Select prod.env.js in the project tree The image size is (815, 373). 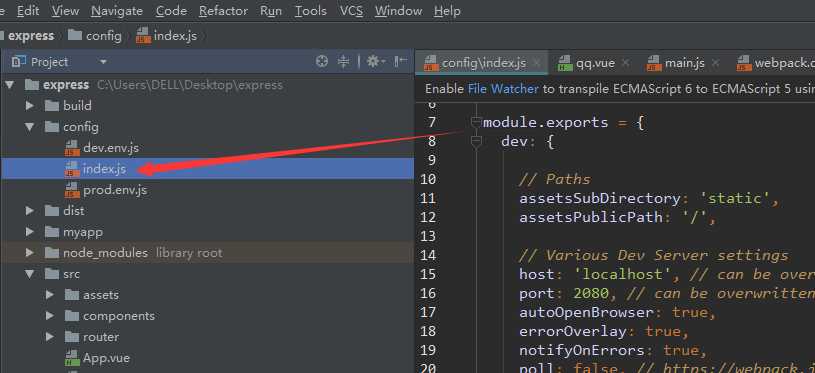pyautogui.click(x=115, y=190)
